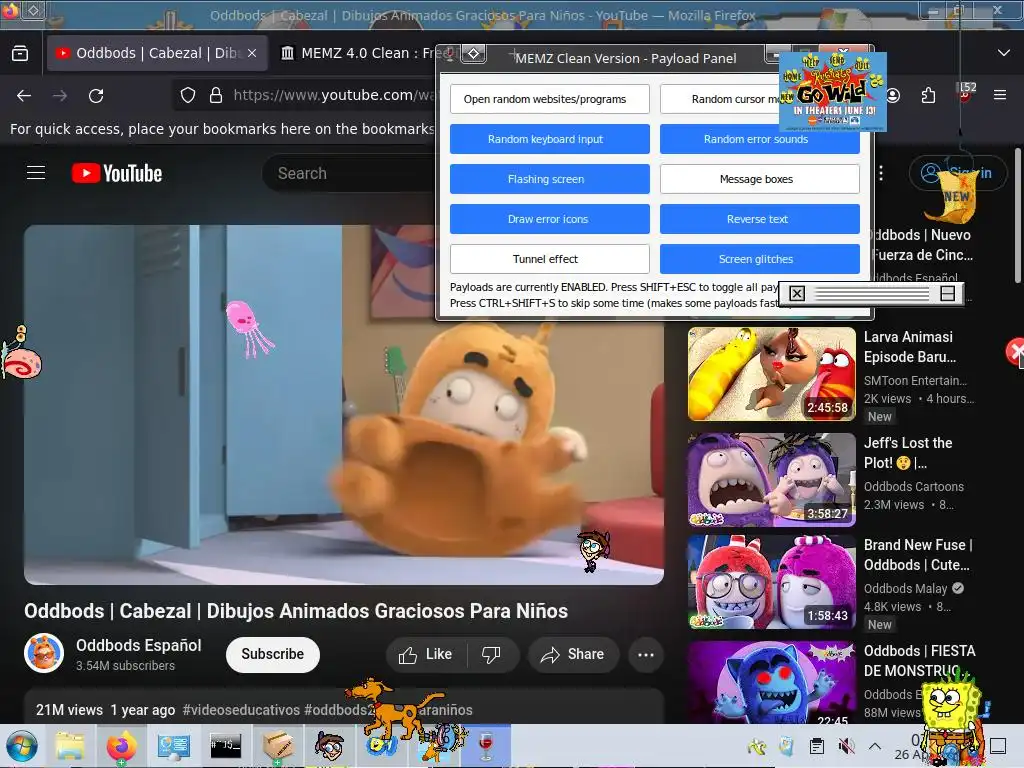Disable the Screen glitches payload

pos(760,259)
